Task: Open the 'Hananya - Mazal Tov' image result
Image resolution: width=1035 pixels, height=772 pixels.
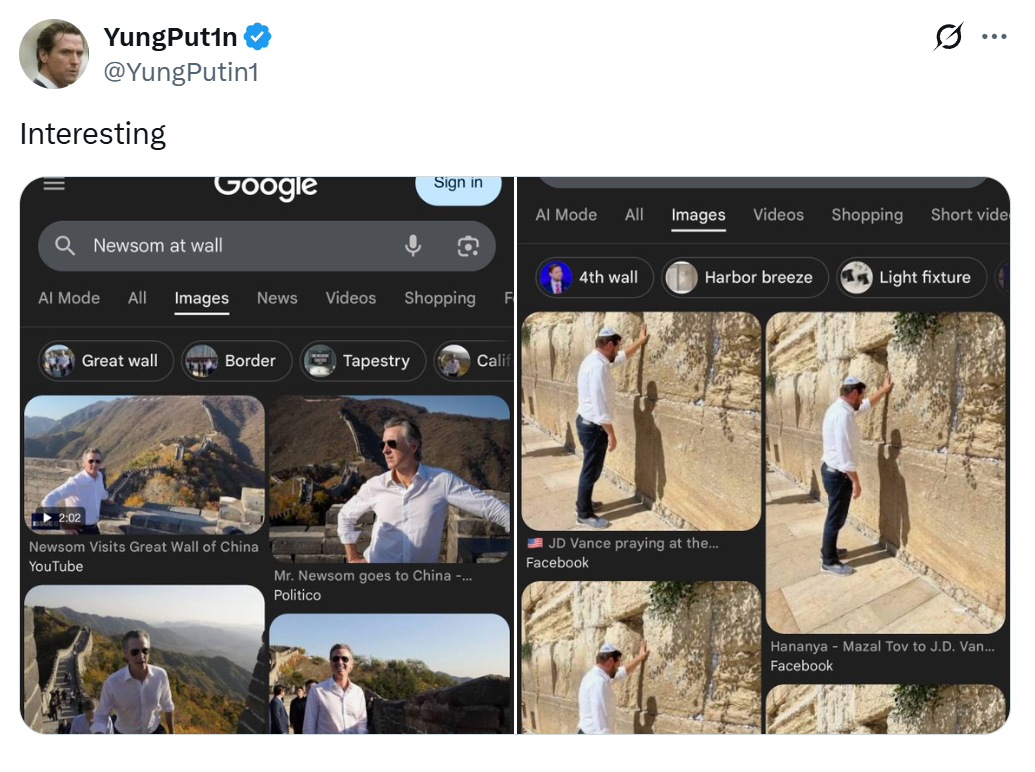Action: pyautogui.click(x=885, y=472)
